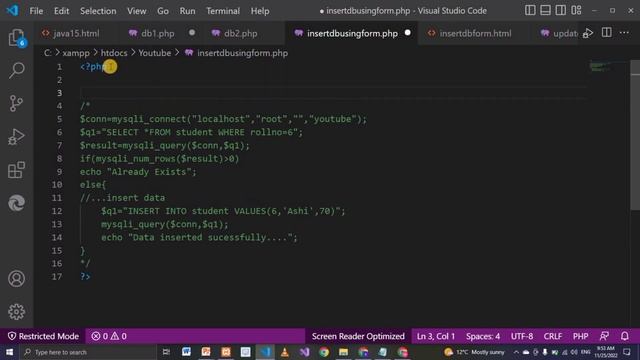Viewport: 640px width, 360px height.
Task: Change encoding via UTF-8
Action: click(x=522, y=336)
